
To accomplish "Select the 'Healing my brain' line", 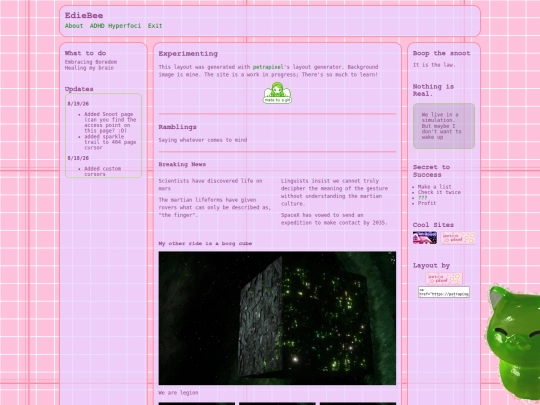I will (x=89, y=68).
